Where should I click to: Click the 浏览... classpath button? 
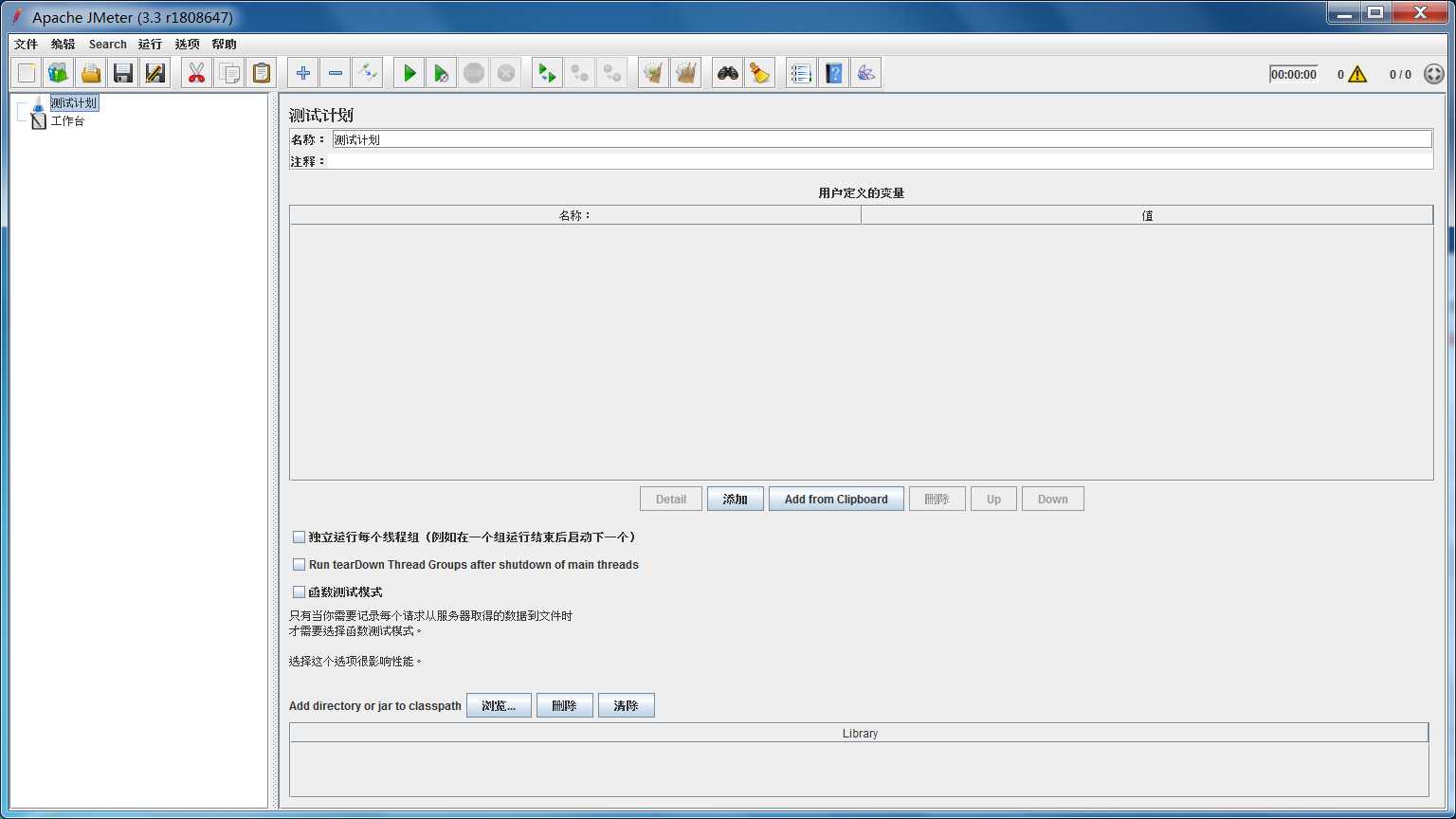(x=499, y=705)
